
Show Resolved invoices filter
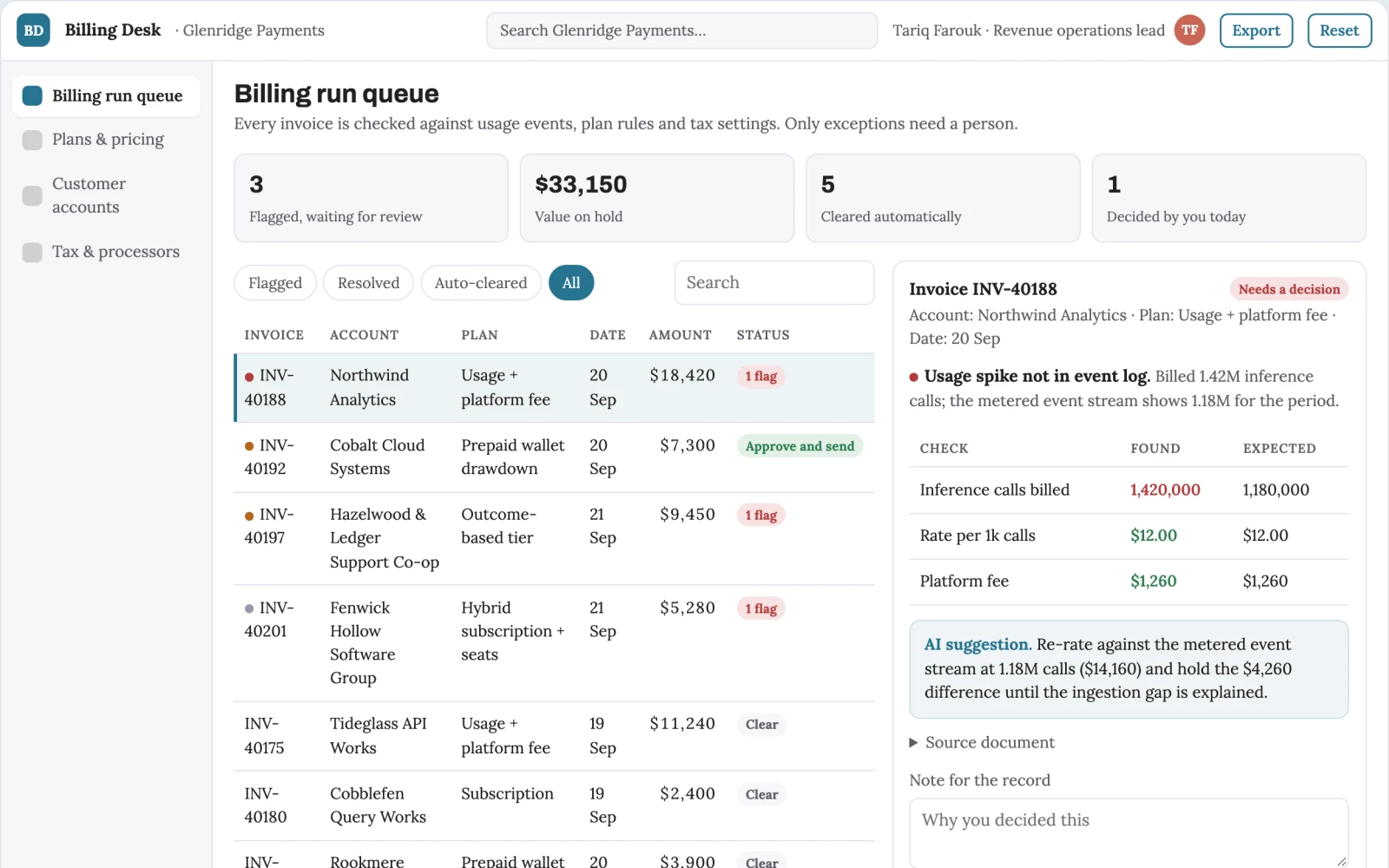click(x=368, y=283)
